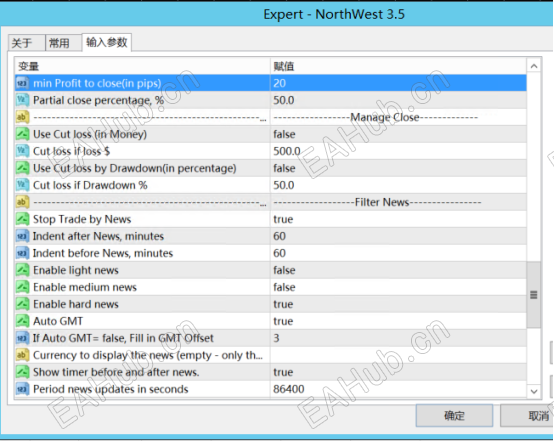Click the bool icon beside Enable medium news
This screenshot has height=442, width=554.
click(22, 287)
